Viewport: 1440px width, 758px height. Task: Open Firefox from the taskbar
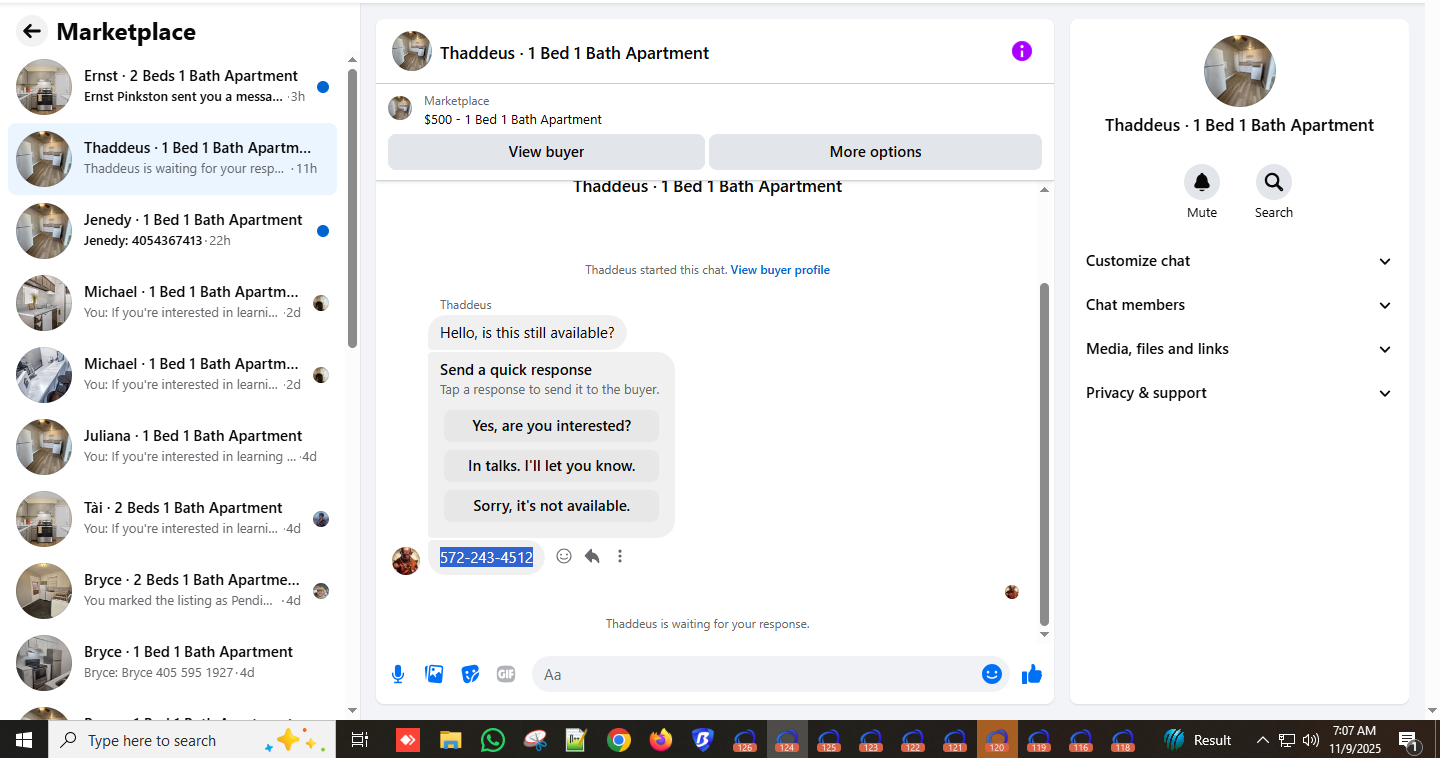661,740
